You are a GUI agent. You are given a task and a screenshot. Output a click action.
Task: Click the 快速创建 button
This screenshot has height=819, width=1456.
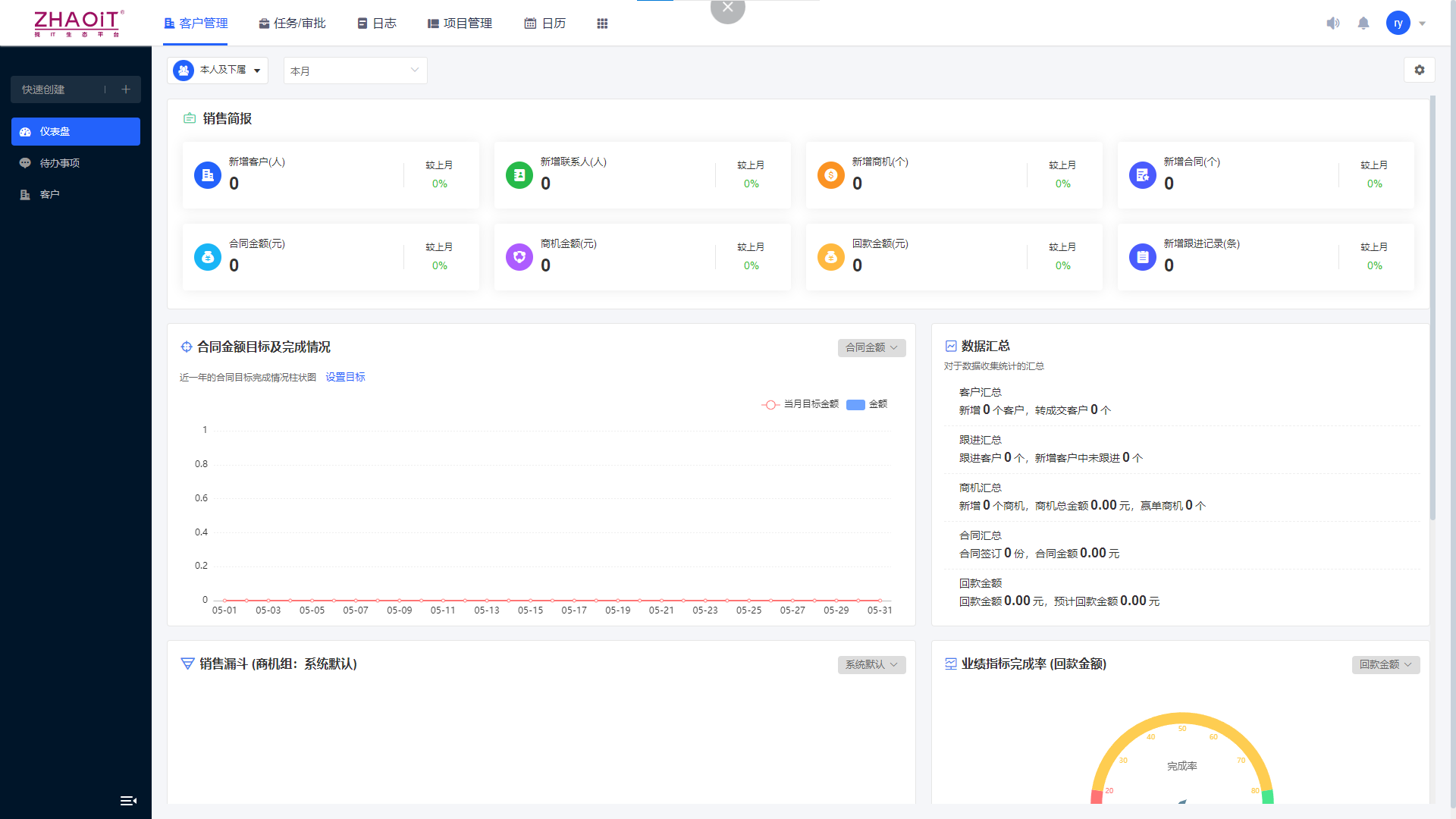coord(76,89)
